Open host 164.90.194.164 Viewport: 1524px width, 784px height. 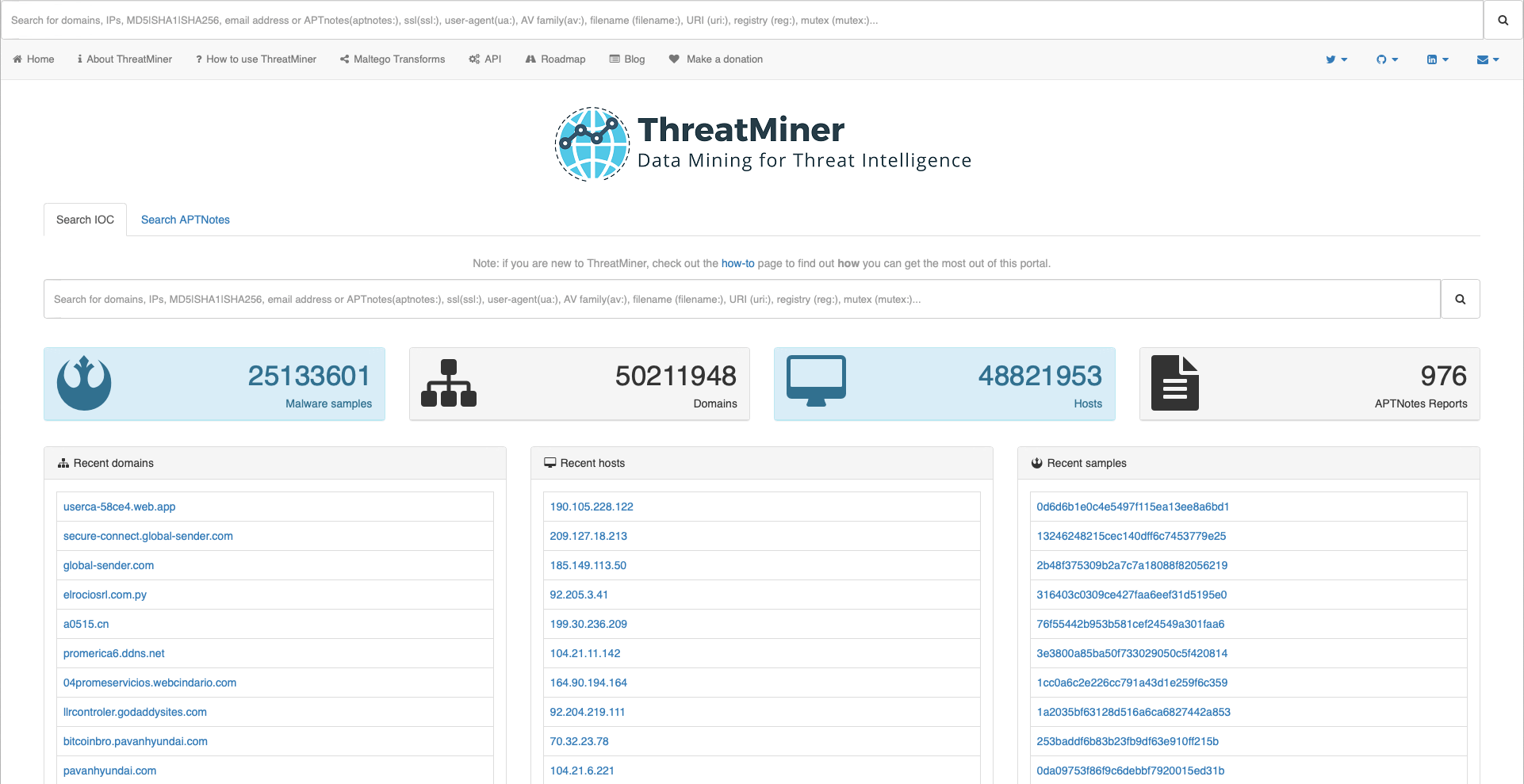coord(588,683)
